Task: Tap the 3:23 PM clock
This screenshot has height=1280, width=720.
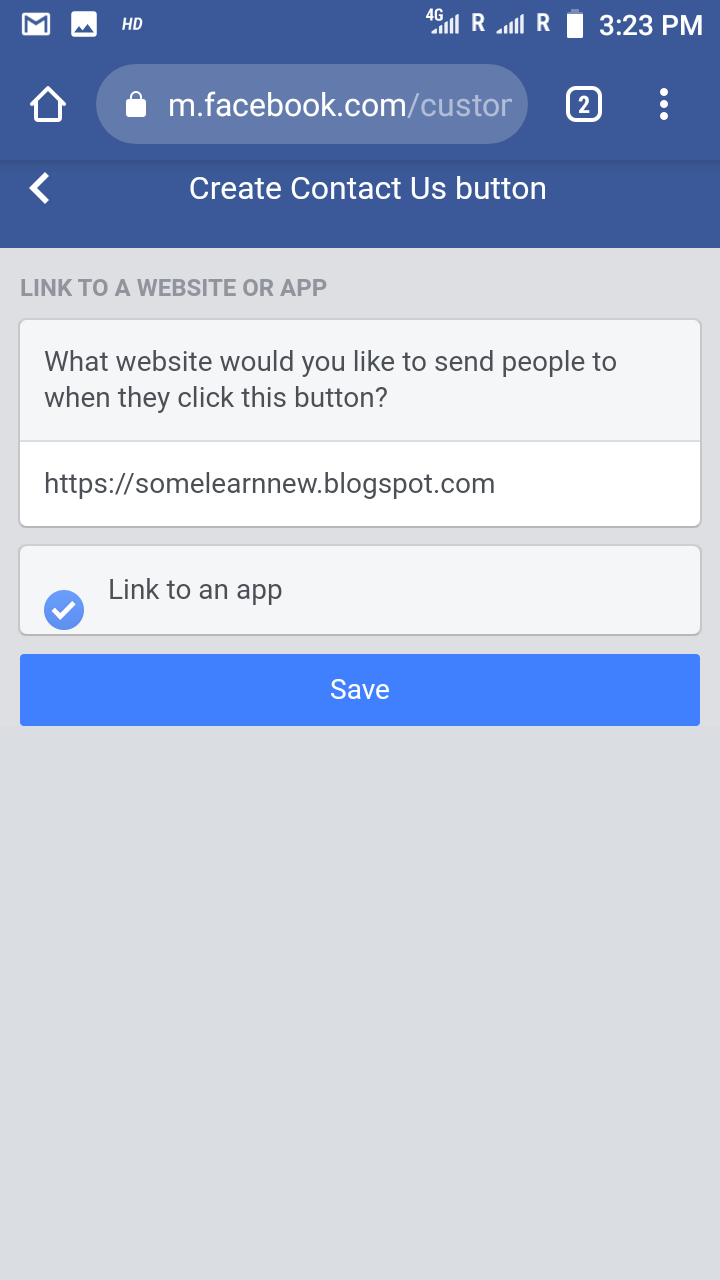Action: coord(651,26)
